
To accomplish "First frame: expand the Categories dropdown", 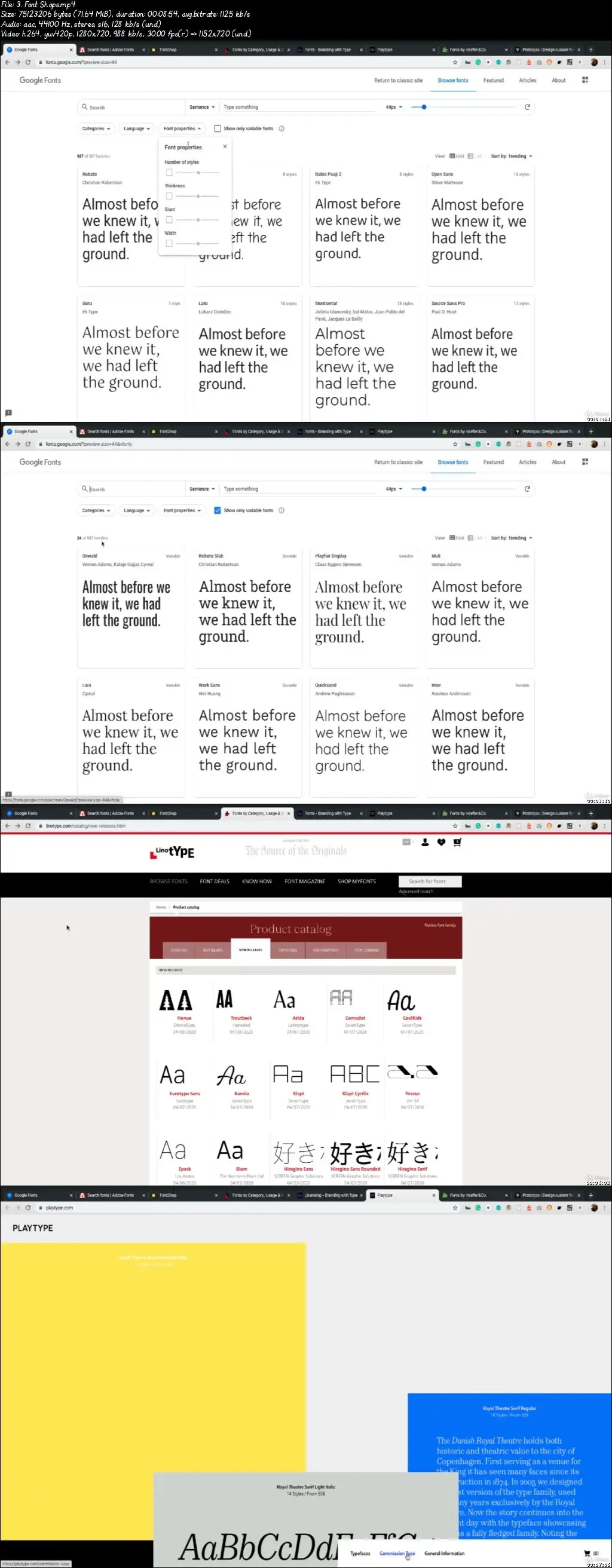I will point(96,128).
